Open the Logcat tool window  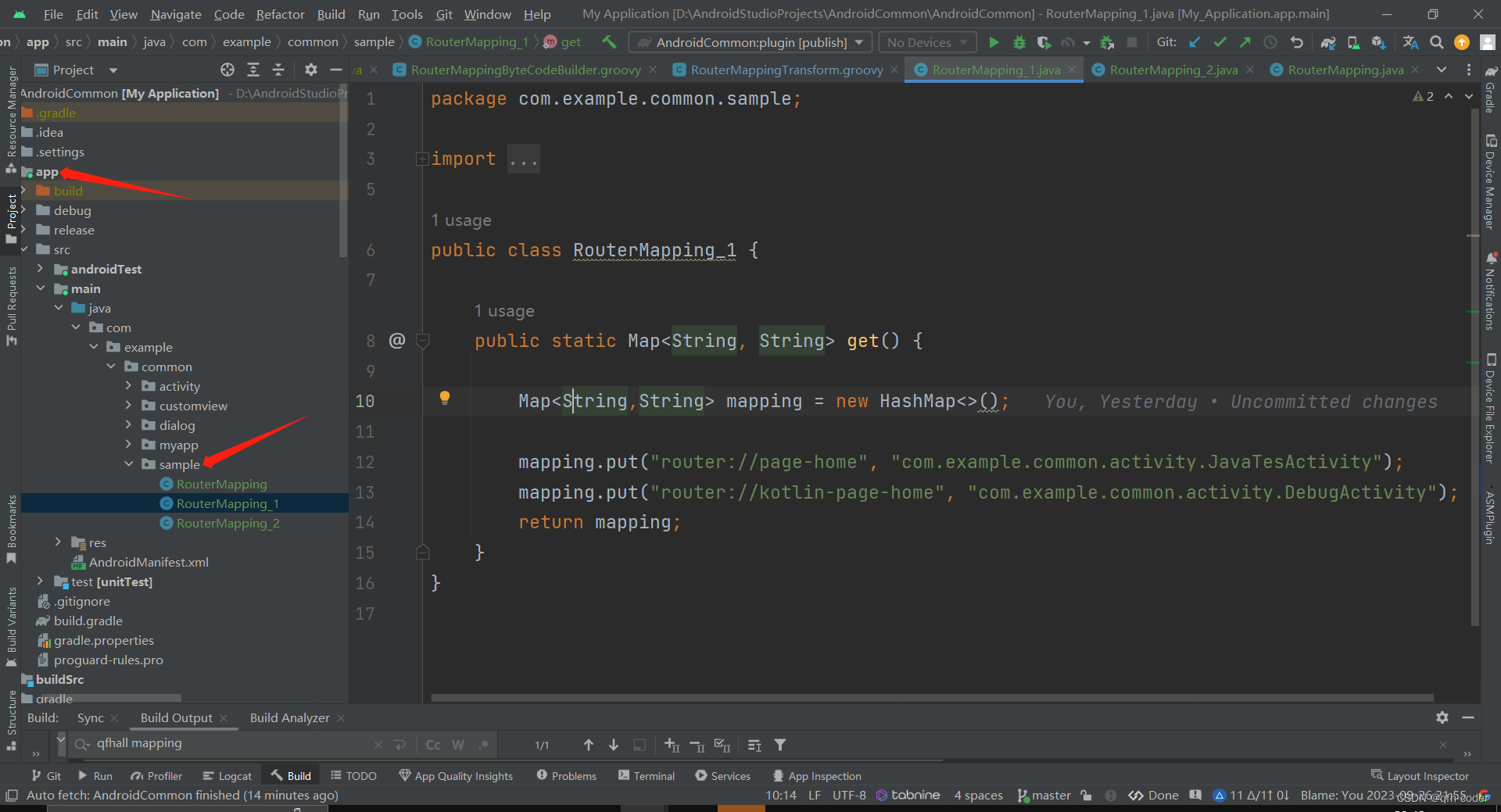coord(227,775)
